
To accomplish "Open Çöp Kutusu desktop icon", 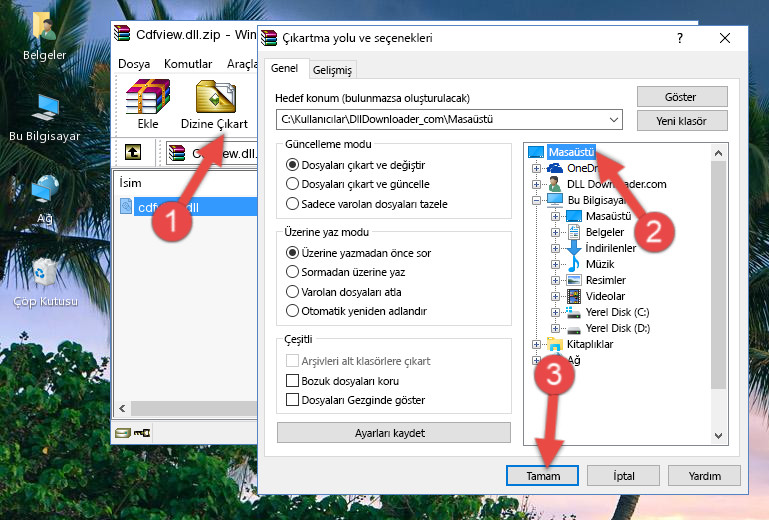I will [45, 283].
